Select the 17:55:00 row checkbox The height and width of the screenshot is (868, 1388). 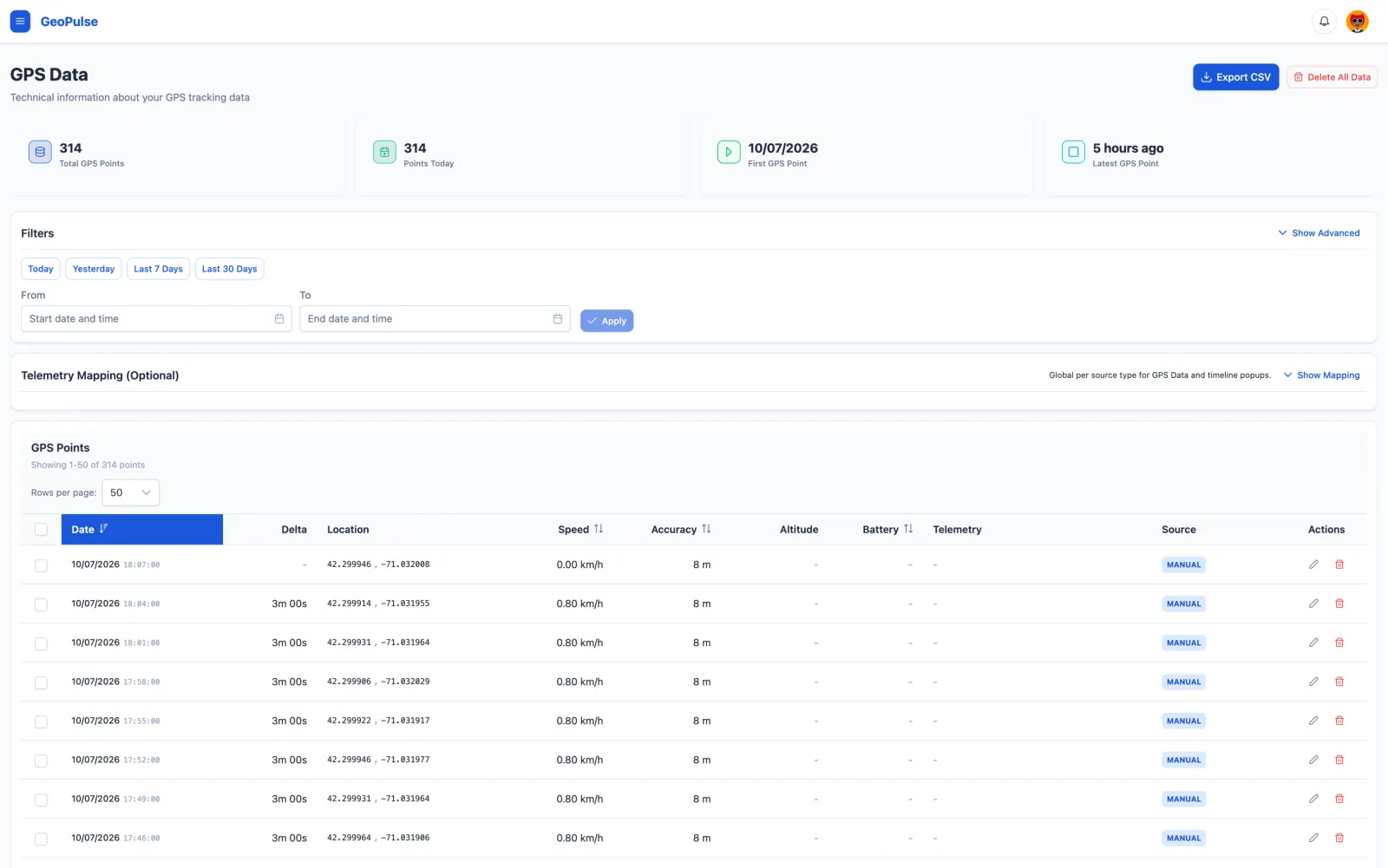(x=41, y=721)
